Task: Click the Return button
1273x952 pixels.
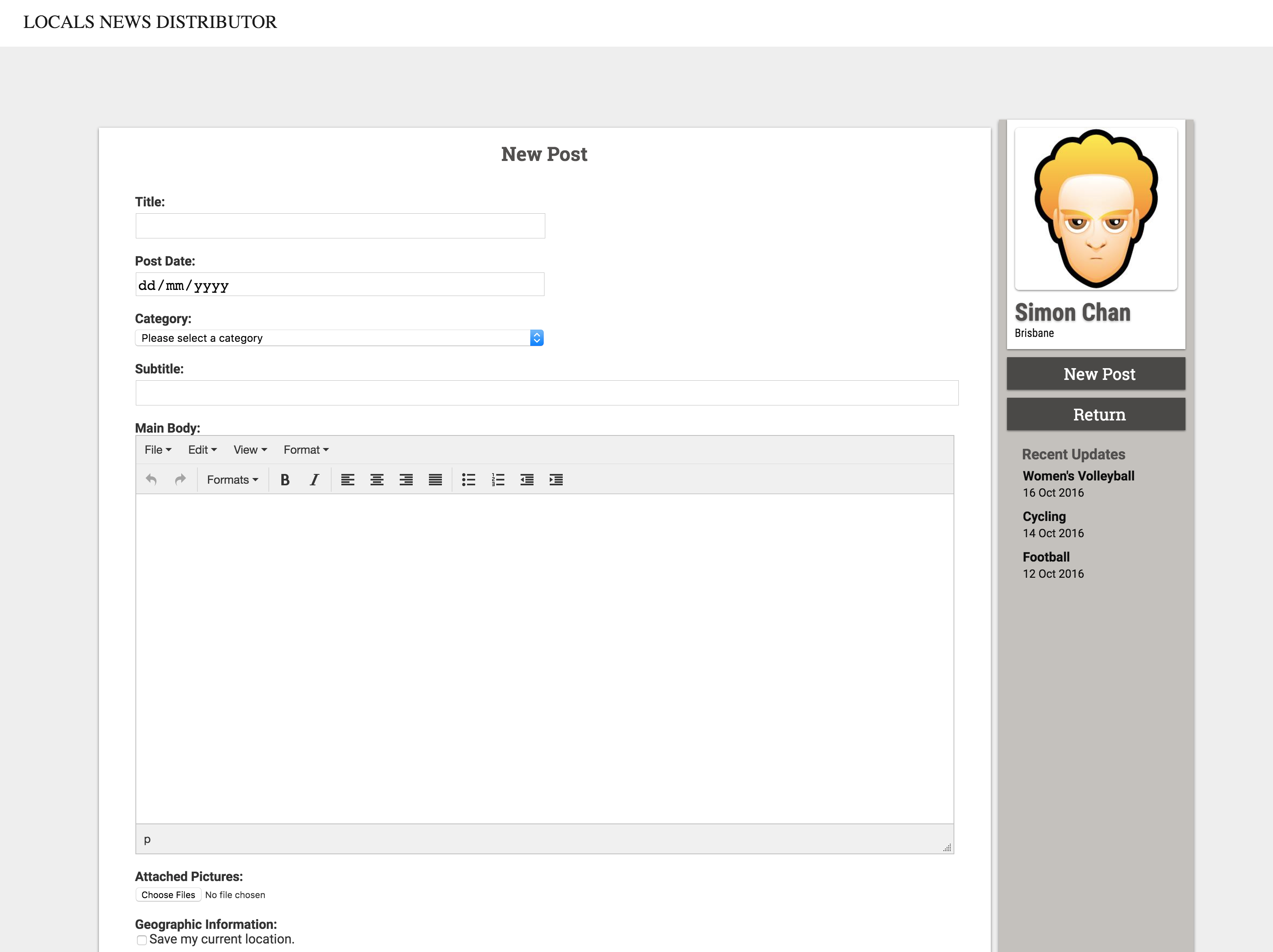Action: pyautogui.click(x=1096, y=414)
